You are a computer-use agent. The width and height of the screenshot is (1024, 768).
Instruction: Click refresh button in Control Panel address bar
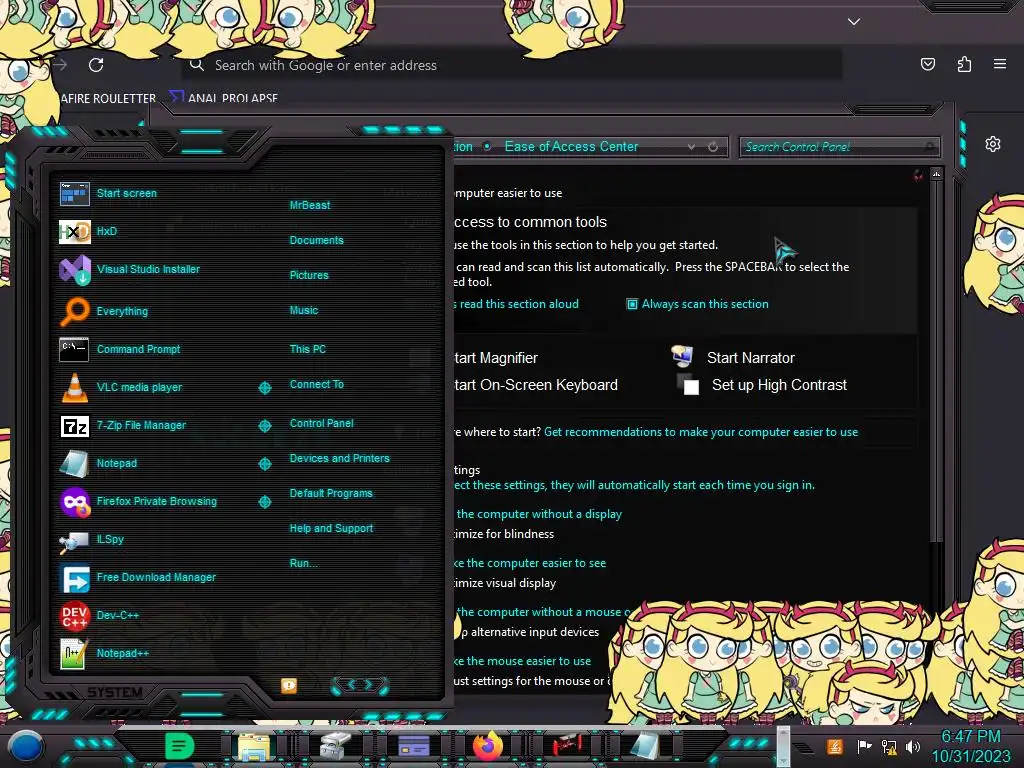click(713, 147)
